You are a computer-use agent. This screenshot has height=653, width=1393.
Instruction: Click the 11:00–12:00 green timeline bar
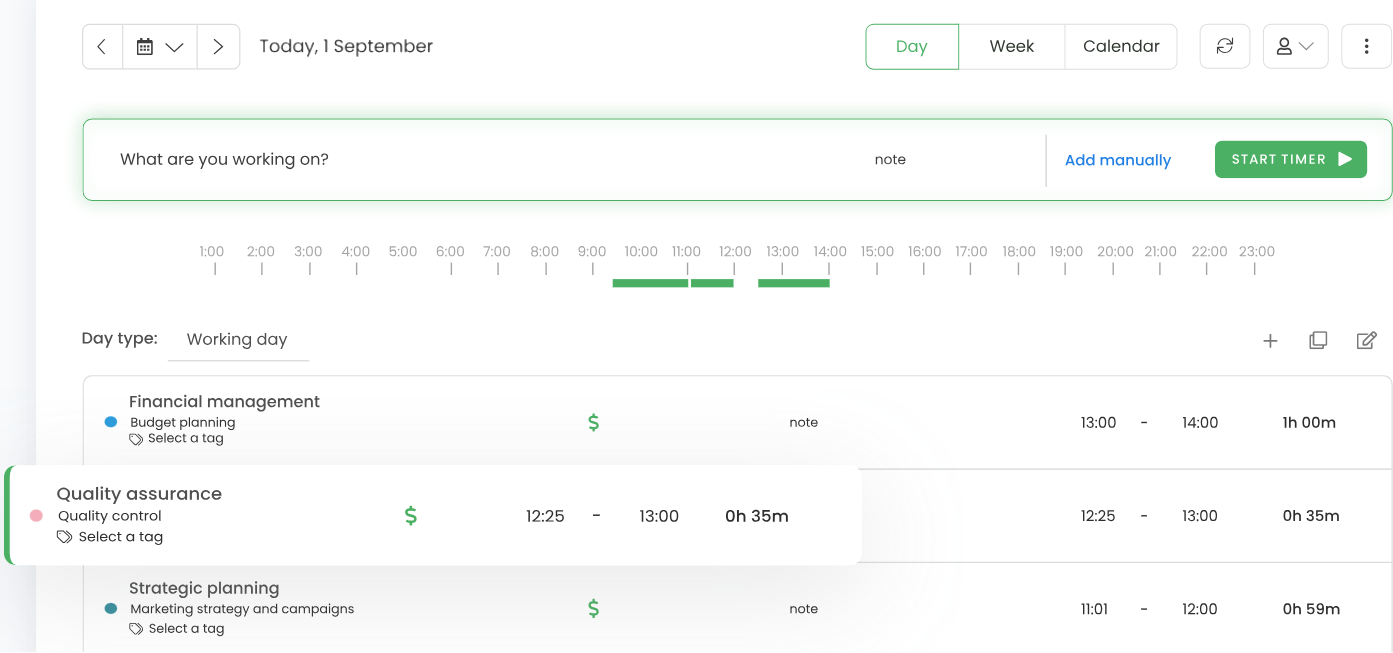click(x=712, y=284)
